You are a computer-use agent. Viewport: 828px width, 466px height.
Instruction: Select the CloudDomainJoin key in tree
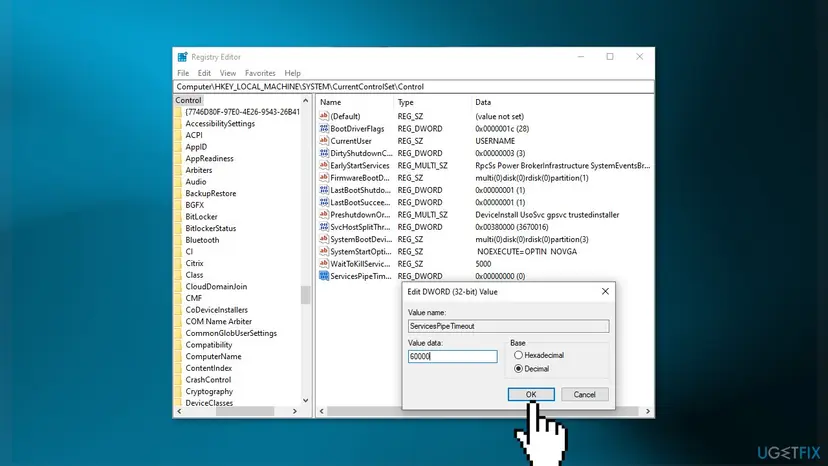point(216,286)
